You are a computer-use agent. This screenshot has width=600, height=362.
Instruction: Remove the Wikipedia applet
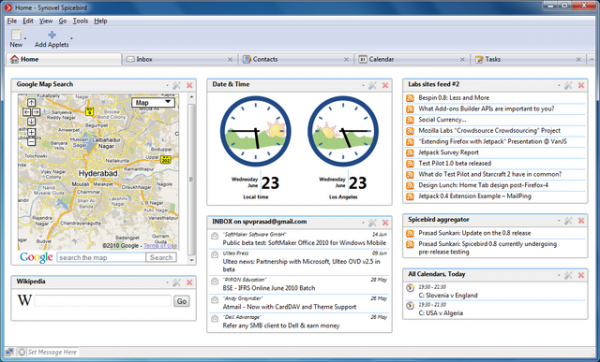(189, 282)
